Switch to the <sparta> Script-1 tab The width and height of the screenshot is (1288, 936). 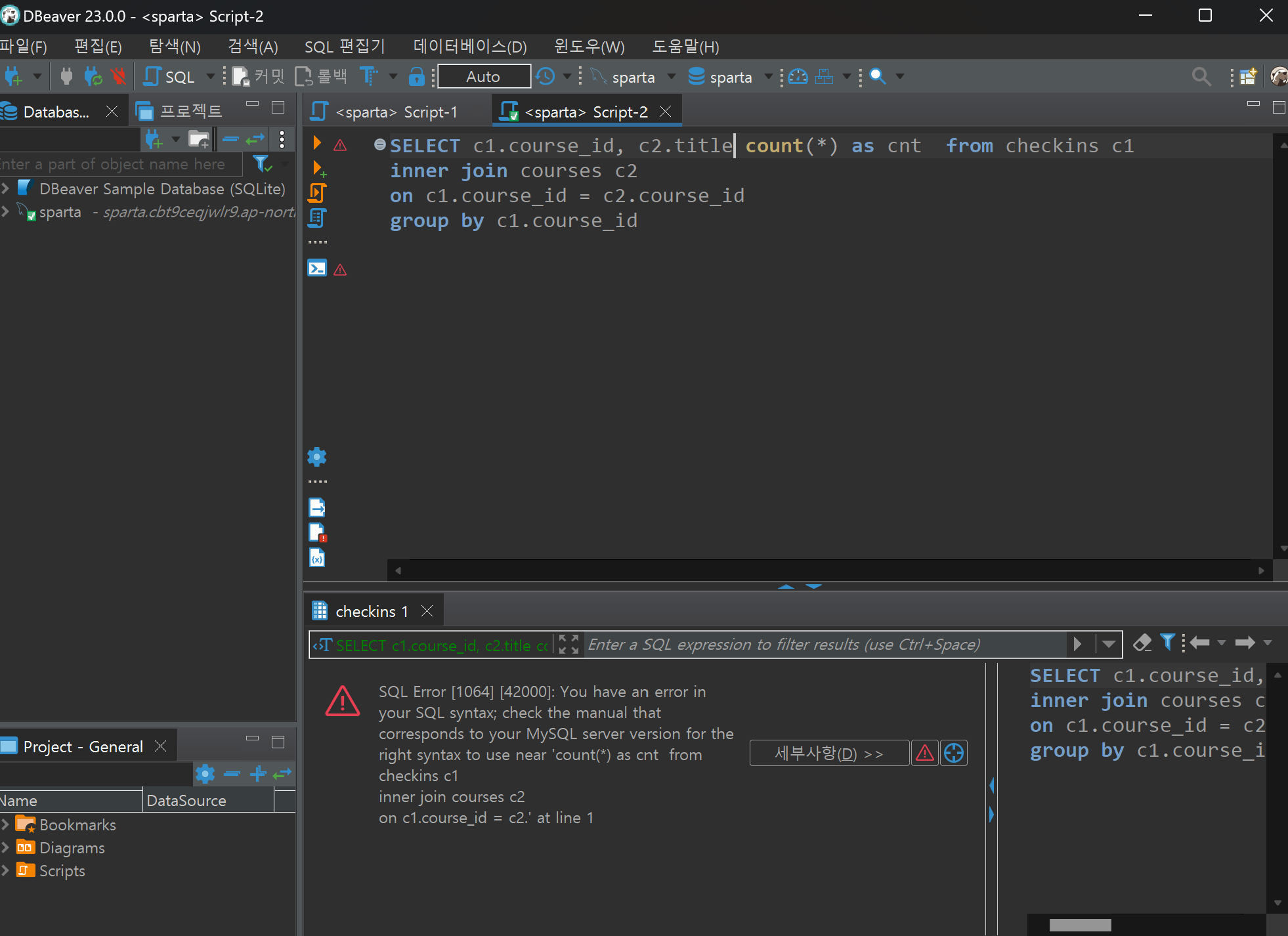[397, 112]
